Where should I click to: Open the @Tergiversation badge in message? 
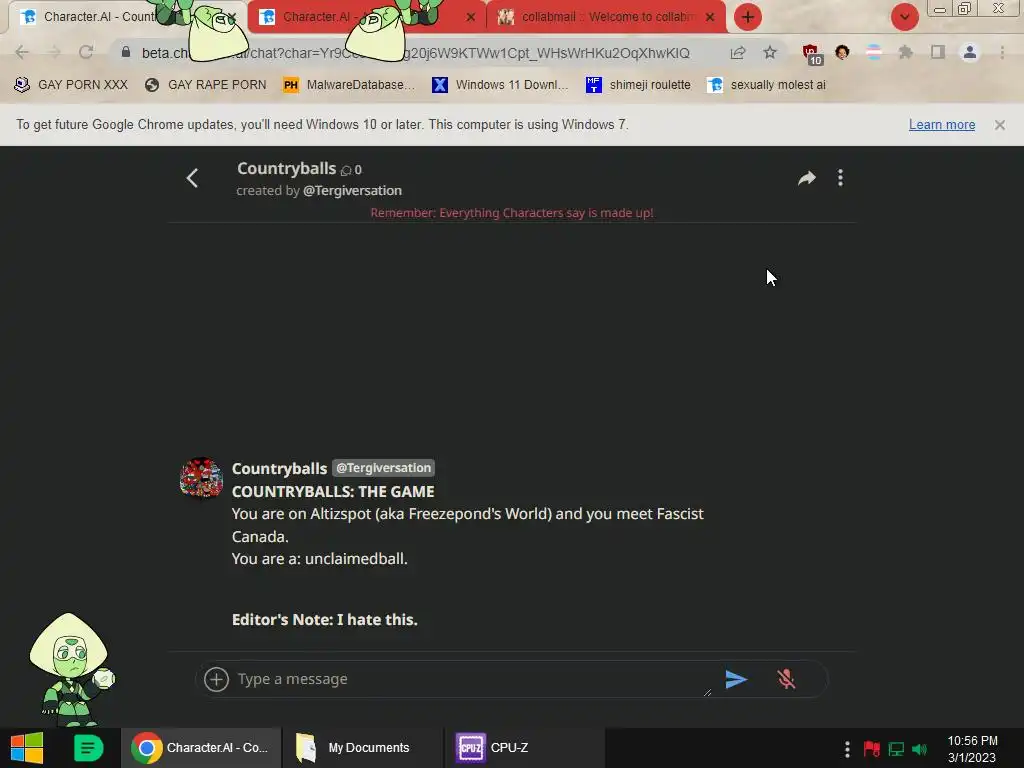383,468
